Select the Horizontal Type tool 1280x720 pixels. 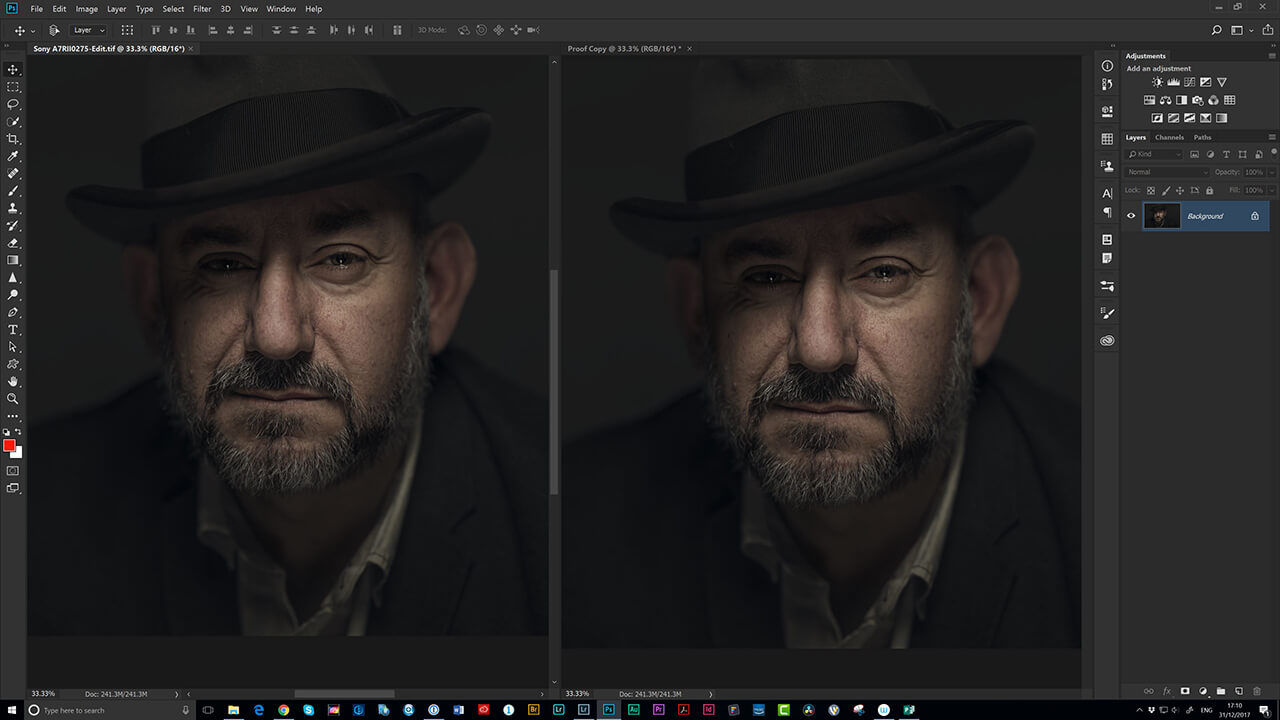click(13, 329)
